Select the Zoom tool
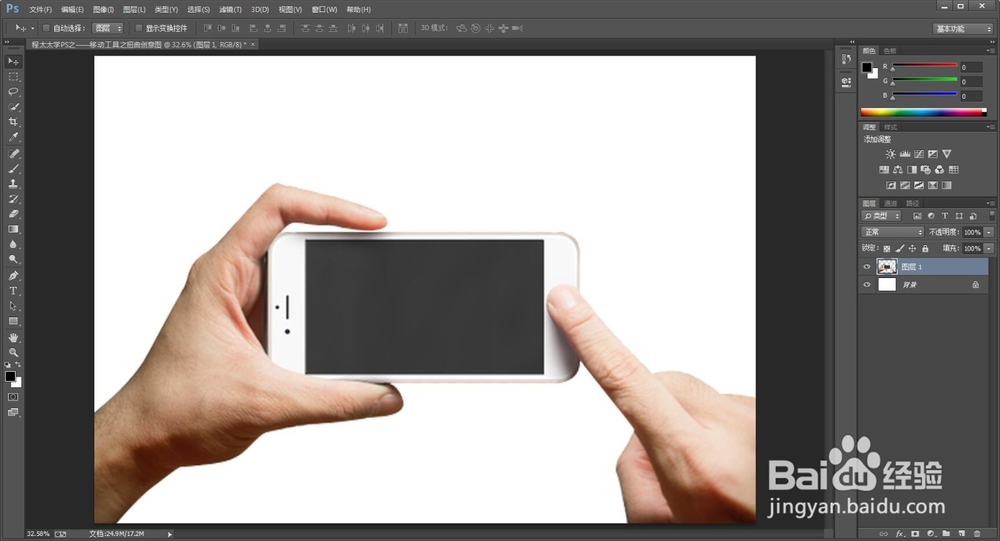The image size is (1000, 541). pos(13,353)
